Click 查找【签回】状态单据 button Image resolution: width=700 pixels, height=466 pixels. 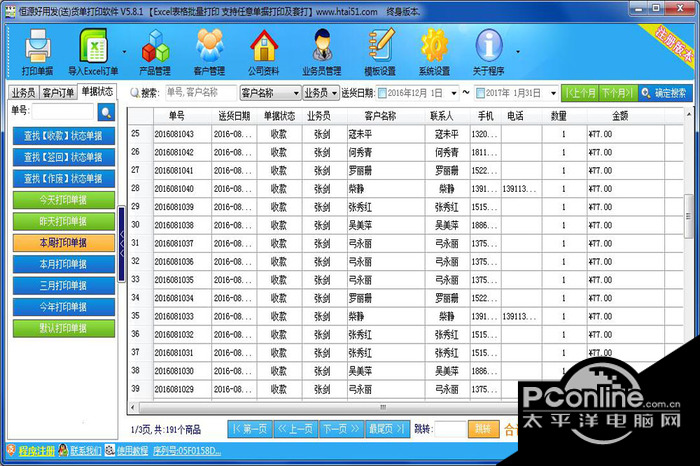63,157
